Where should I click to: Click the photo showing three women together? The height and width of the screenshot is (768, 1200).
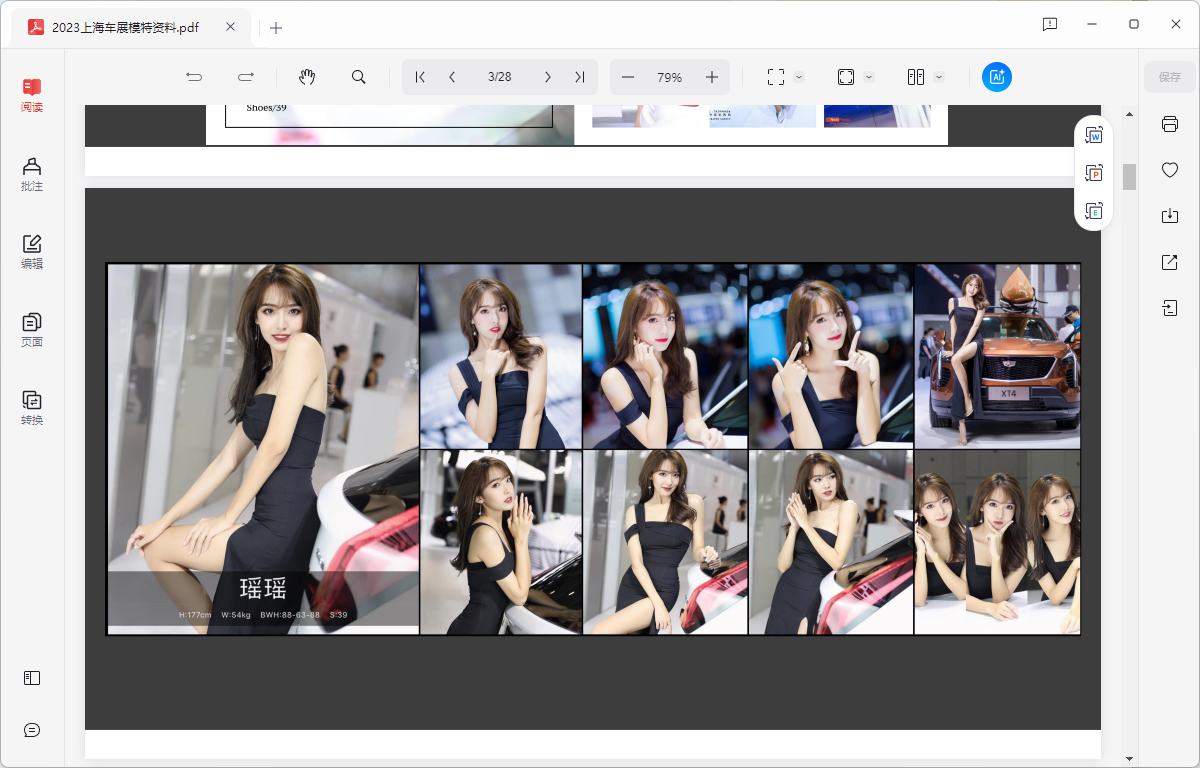[x=998, y=542]
